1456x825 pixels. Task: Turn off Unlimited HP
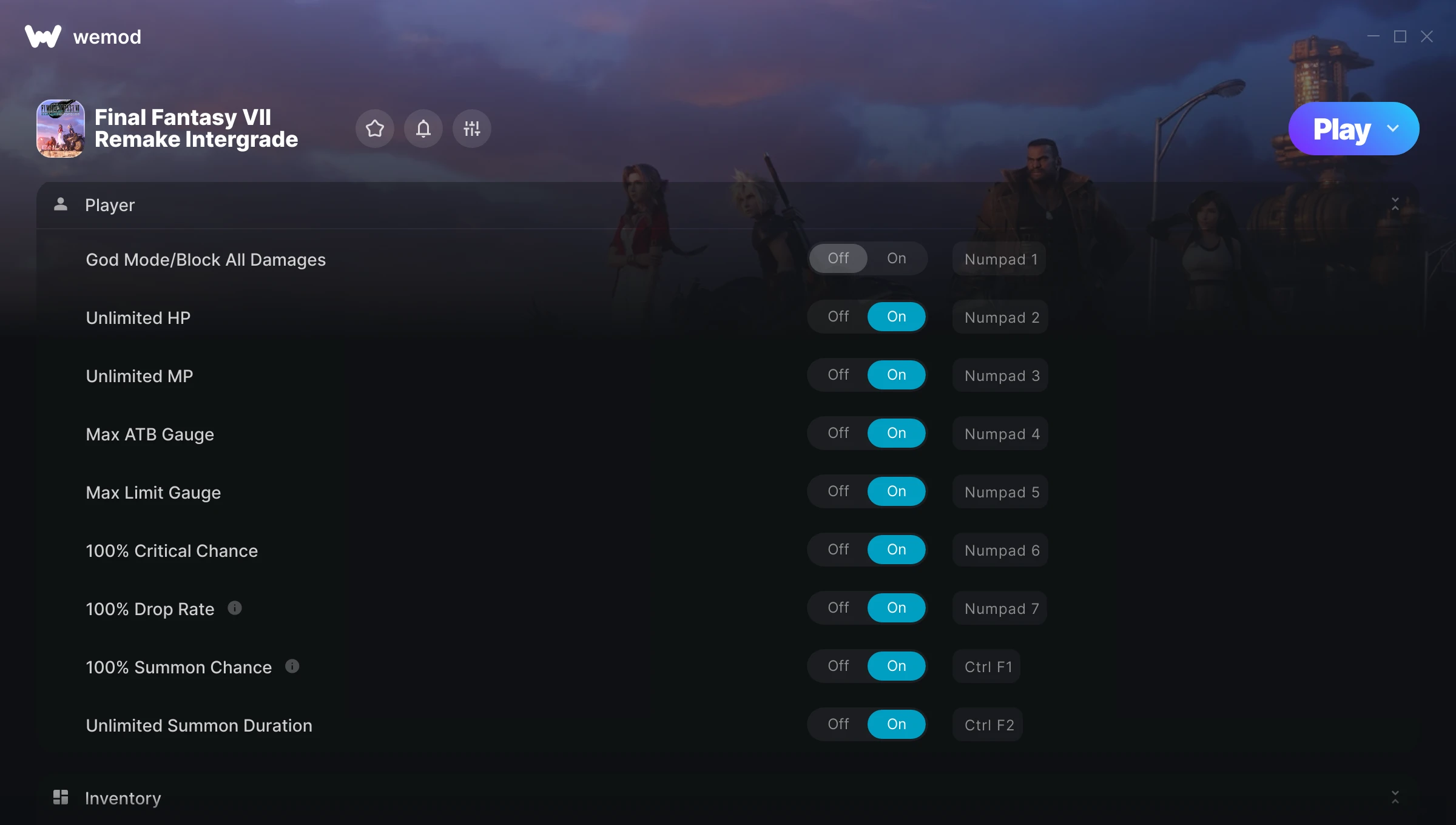(838, 317)
